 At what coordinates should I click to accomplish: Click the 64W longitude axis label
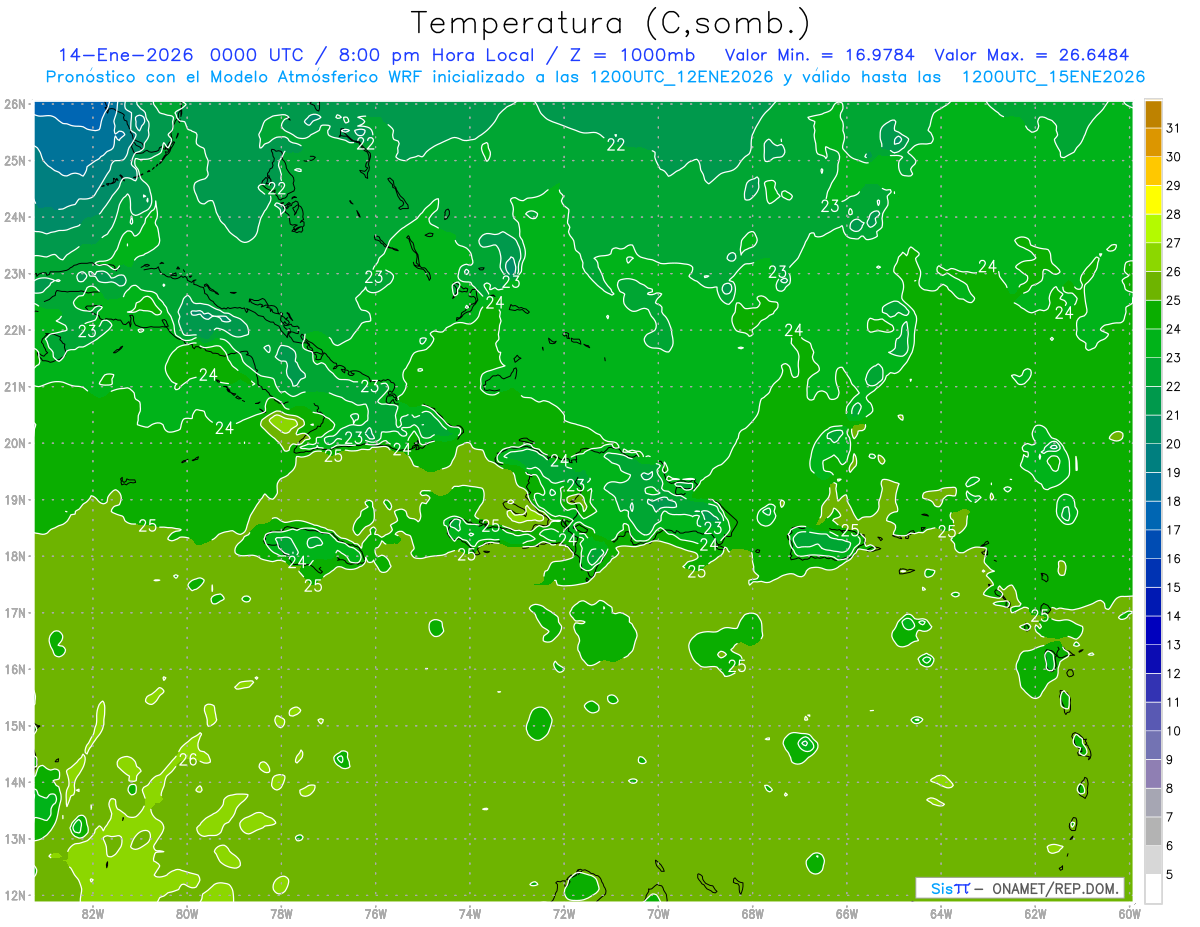(940, 913)
